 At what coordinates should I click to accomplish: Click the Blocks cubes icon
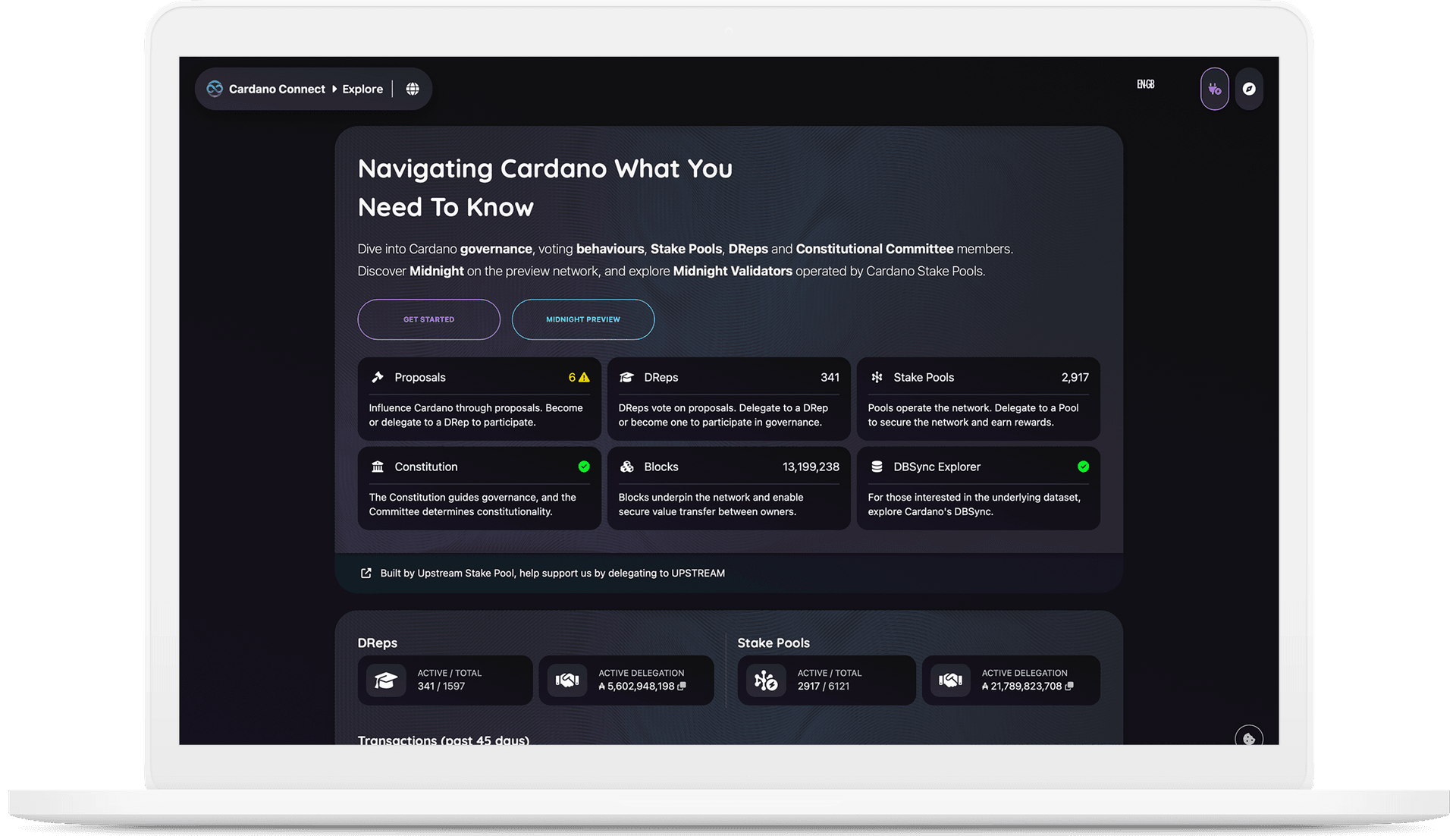(627, 467)
